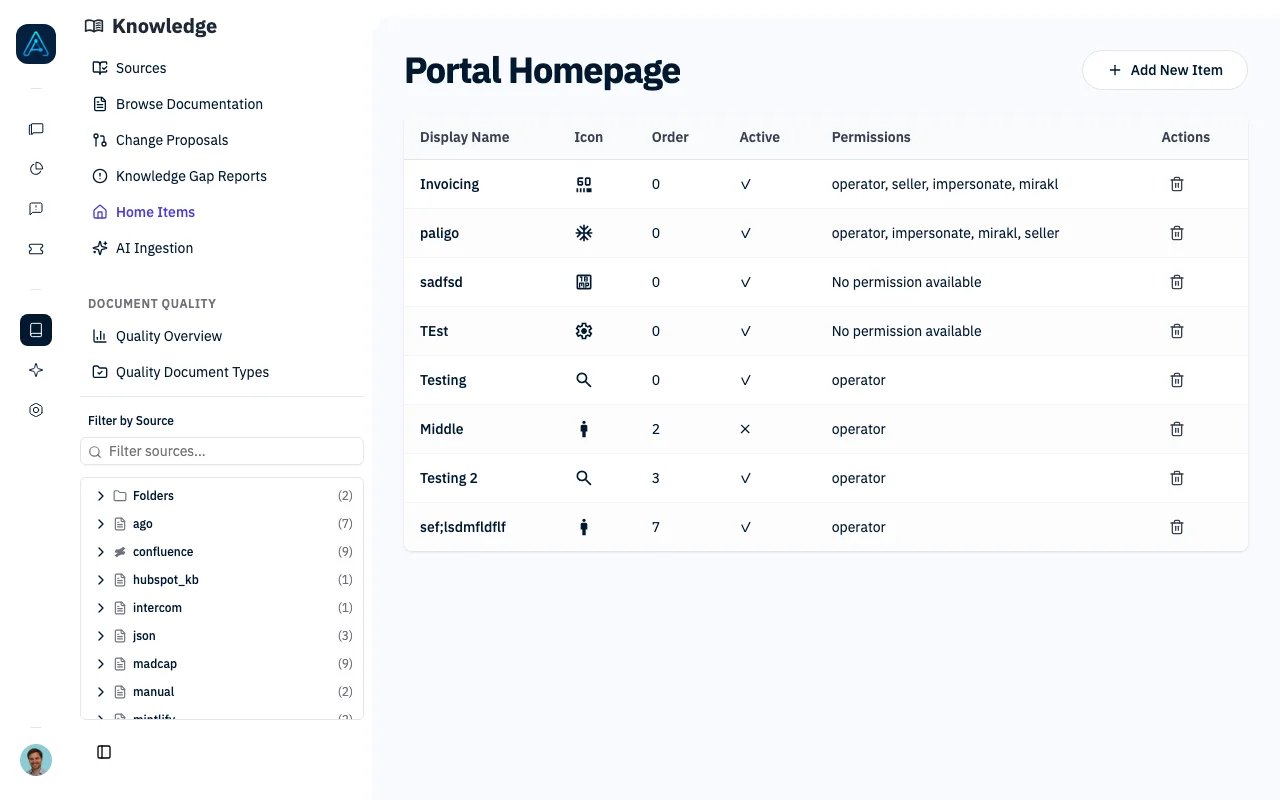This screenshot has width=1280, height=800.
Task: Expand the intercom source node
Action: click(x=101, y=608)
